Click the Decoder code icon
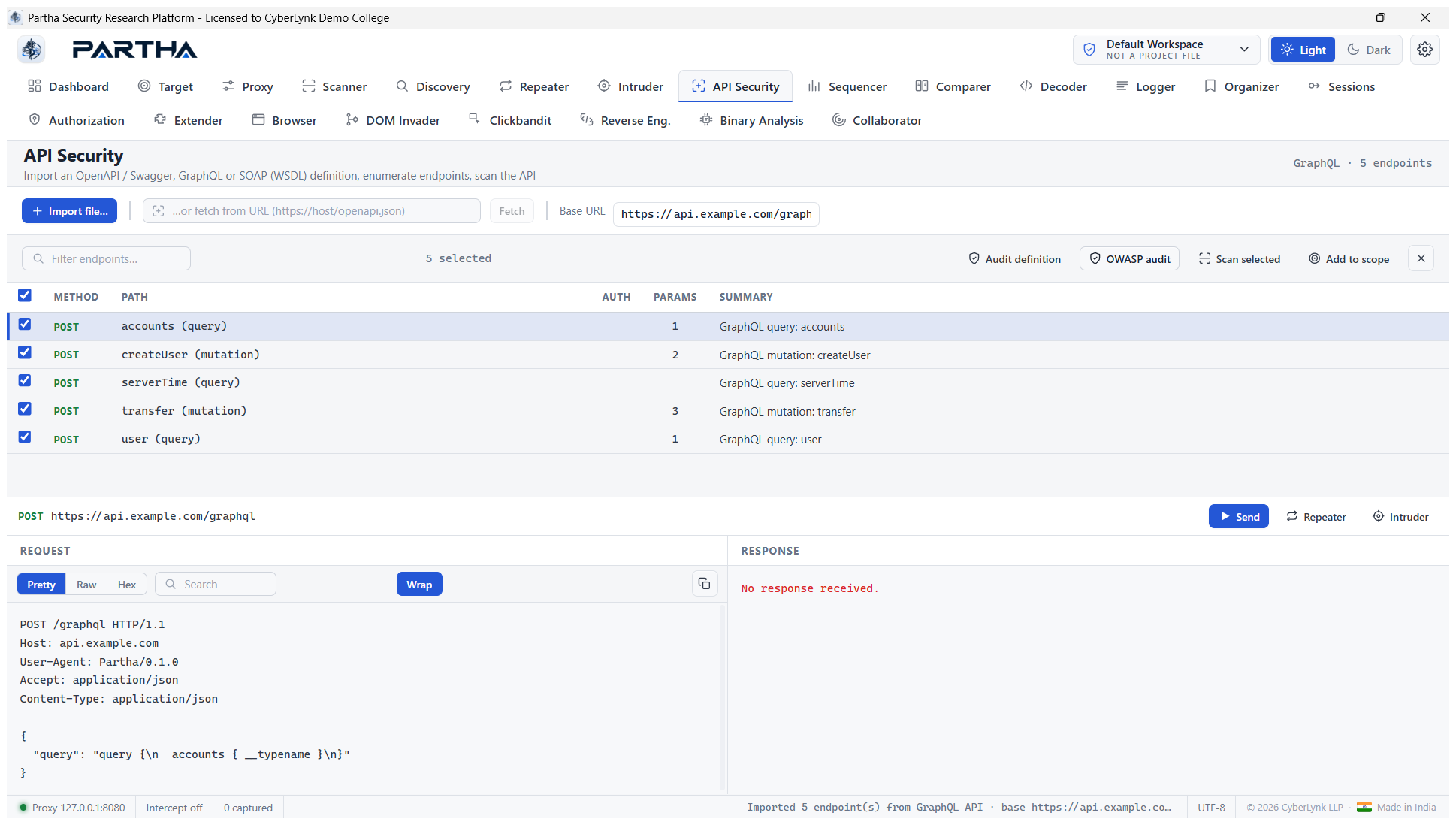Viewport: 1456px width, 825px height. tap(1026, 86)
